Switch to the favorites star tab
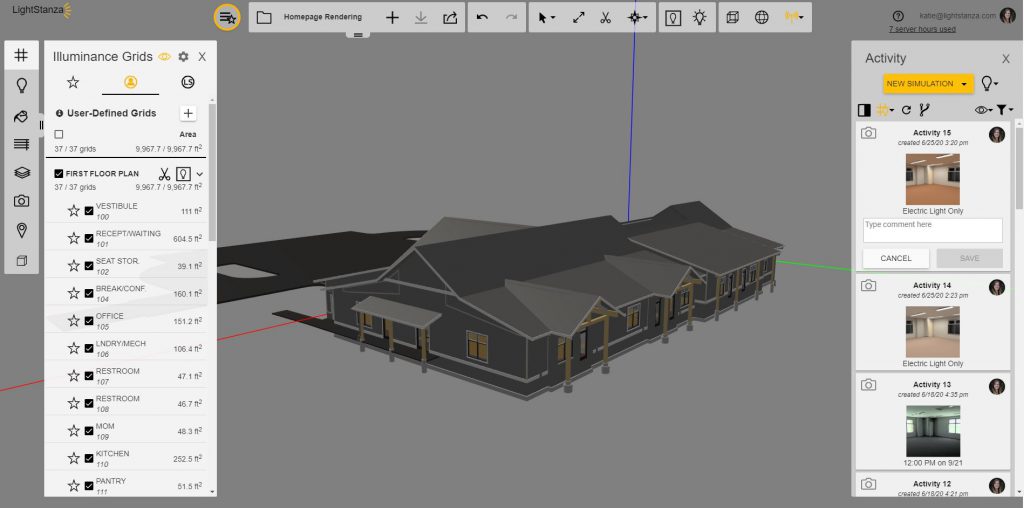This screenshot has height=508, width=1024. pos(73,82)
